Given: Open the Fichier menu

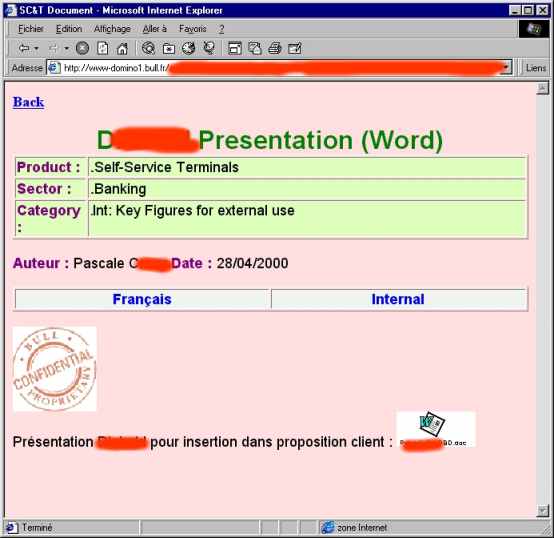Looking at the screenshot, I should coord(31,29).
